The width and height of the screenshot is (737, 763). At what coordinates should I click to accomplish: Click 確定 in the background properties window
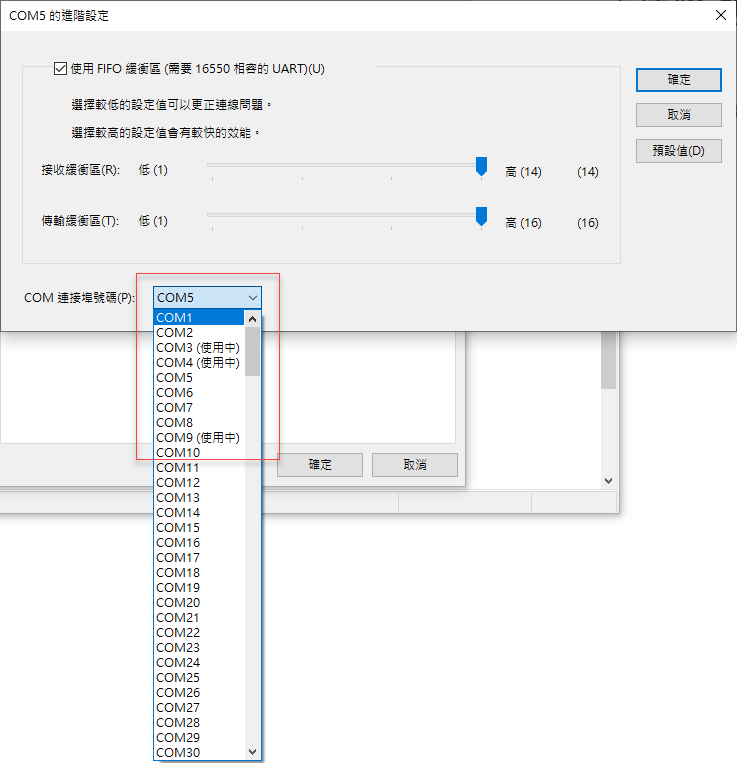coord(320,465)
